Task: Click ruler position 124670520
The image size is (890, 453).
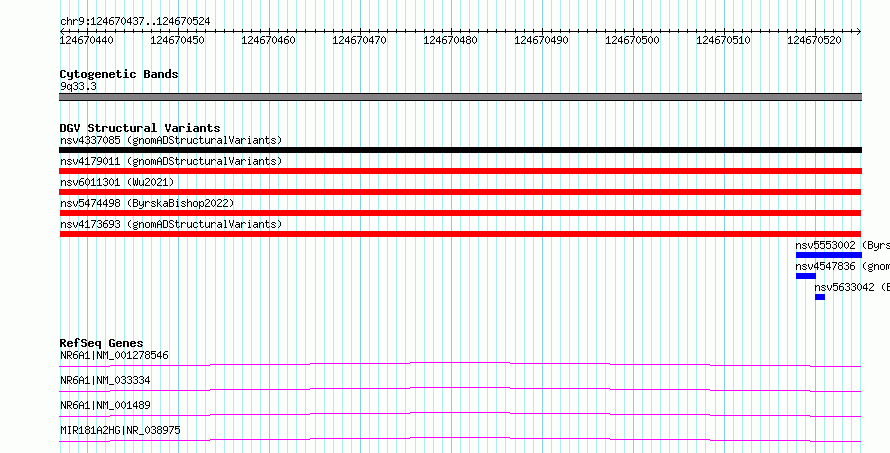Action: pyautogui.click(x=815, y=40)
